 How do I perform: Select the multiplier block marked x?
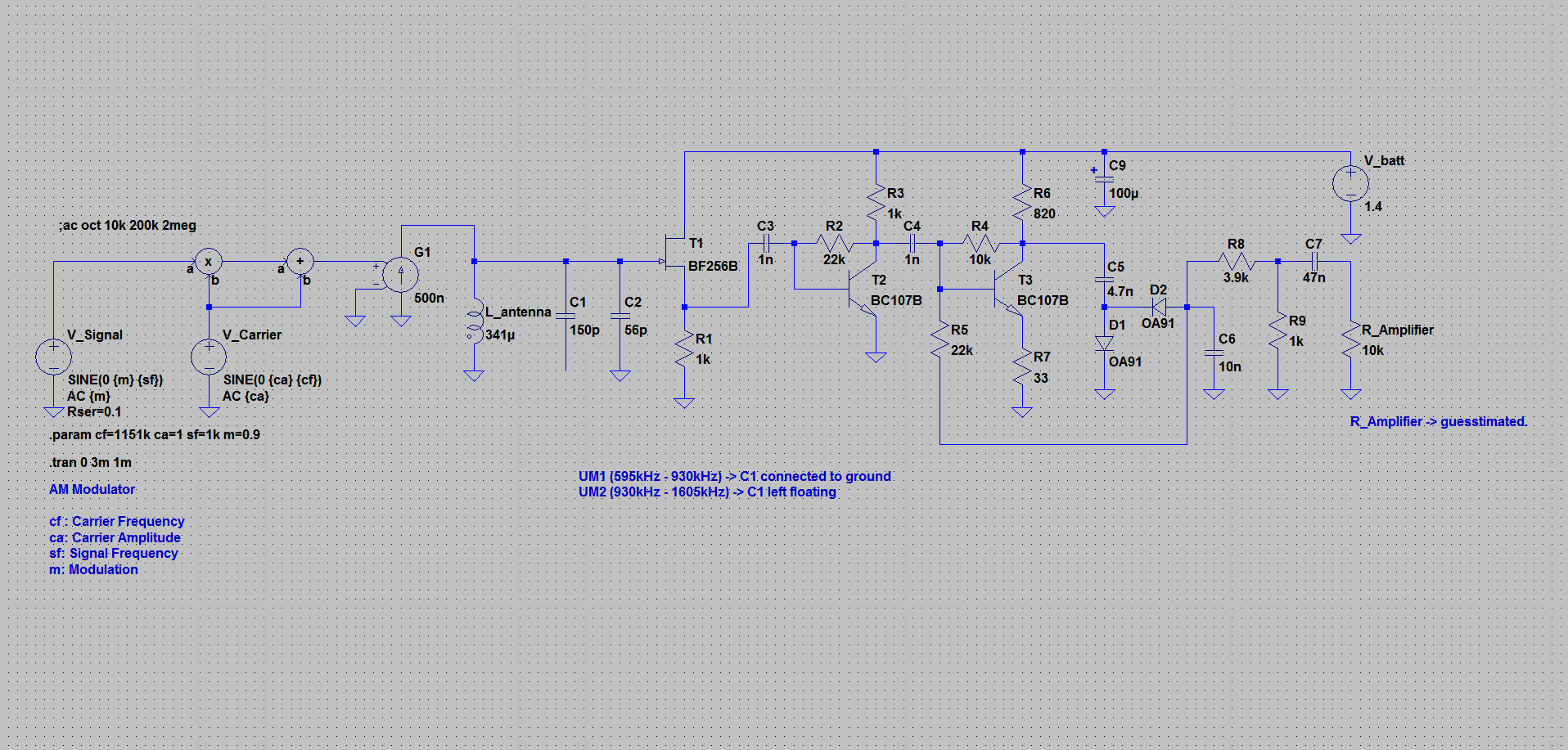pos(209,262)
